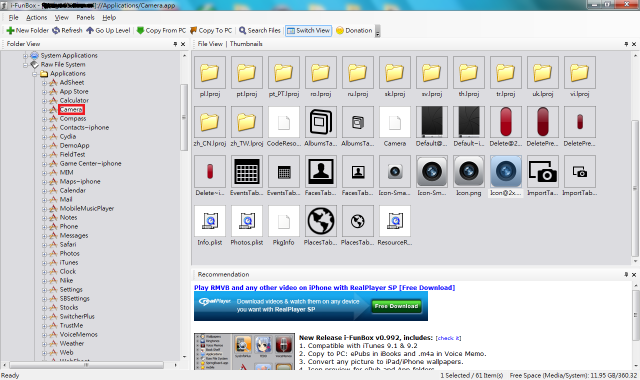The image size is (640, 380).
Task: Pin the Recommendation panel
Action: pos(626,275)
